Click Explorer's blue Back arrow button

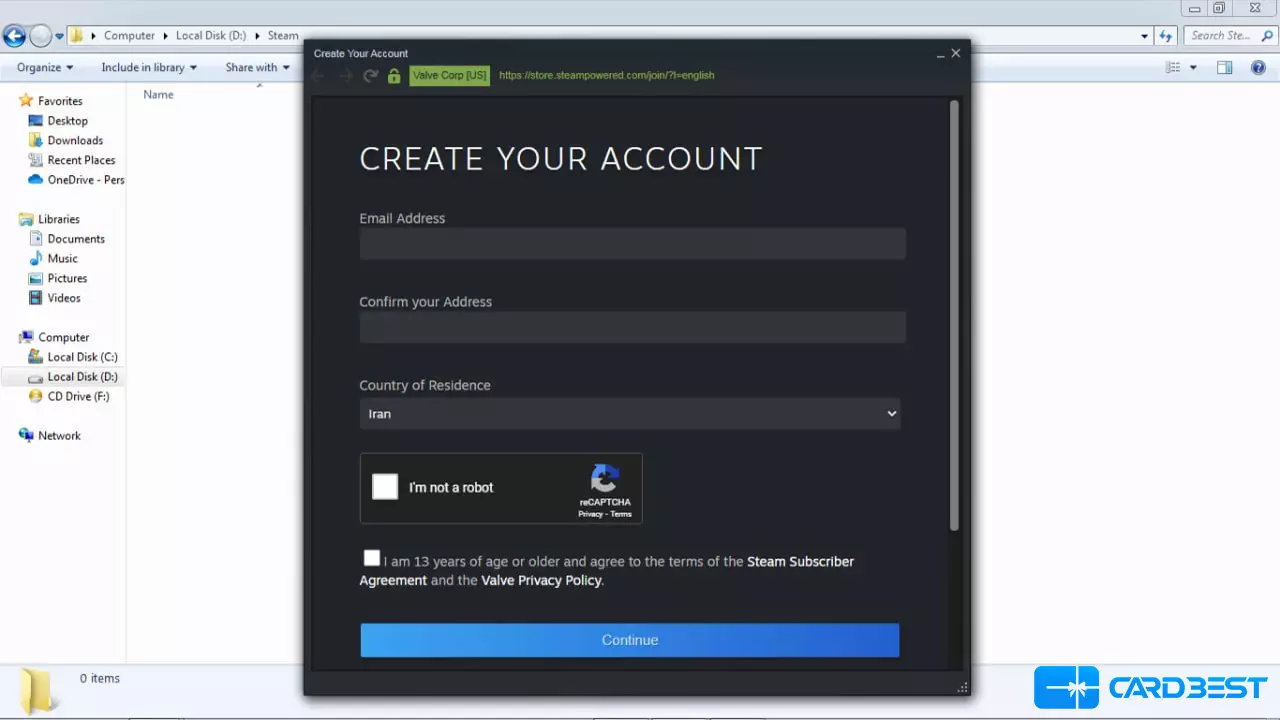click(x=14, y=36)
